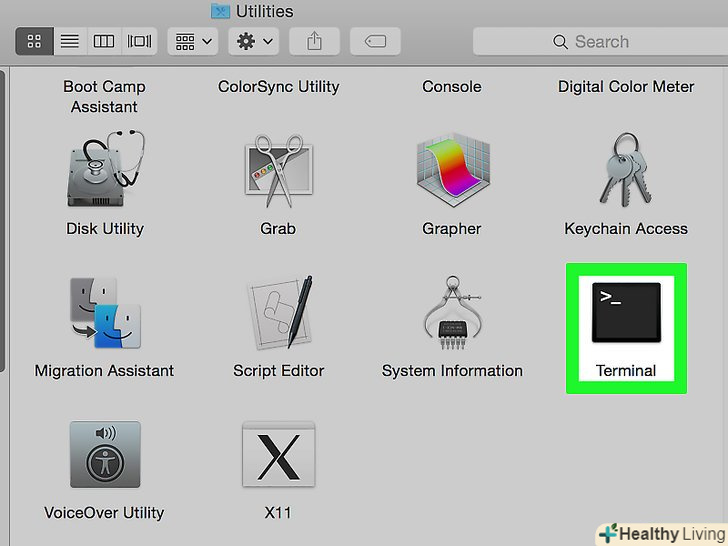The height and width of the screenshot is (546, 728).
Task: Click the Utilities folder title icon
Action: (221, 11)
